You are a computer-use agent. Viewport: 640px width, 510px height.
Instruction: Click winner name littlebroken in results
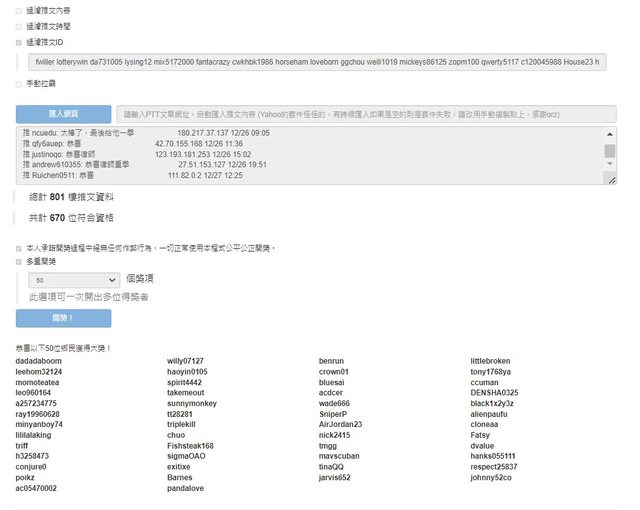[x=490, y=361]
